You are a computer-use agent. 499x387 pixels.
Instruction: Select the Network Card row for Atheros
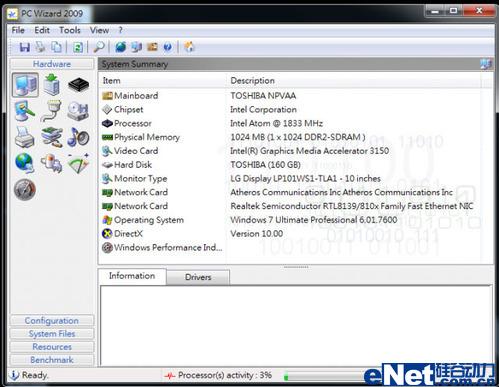pyautogui.click(x=290, y=192)
